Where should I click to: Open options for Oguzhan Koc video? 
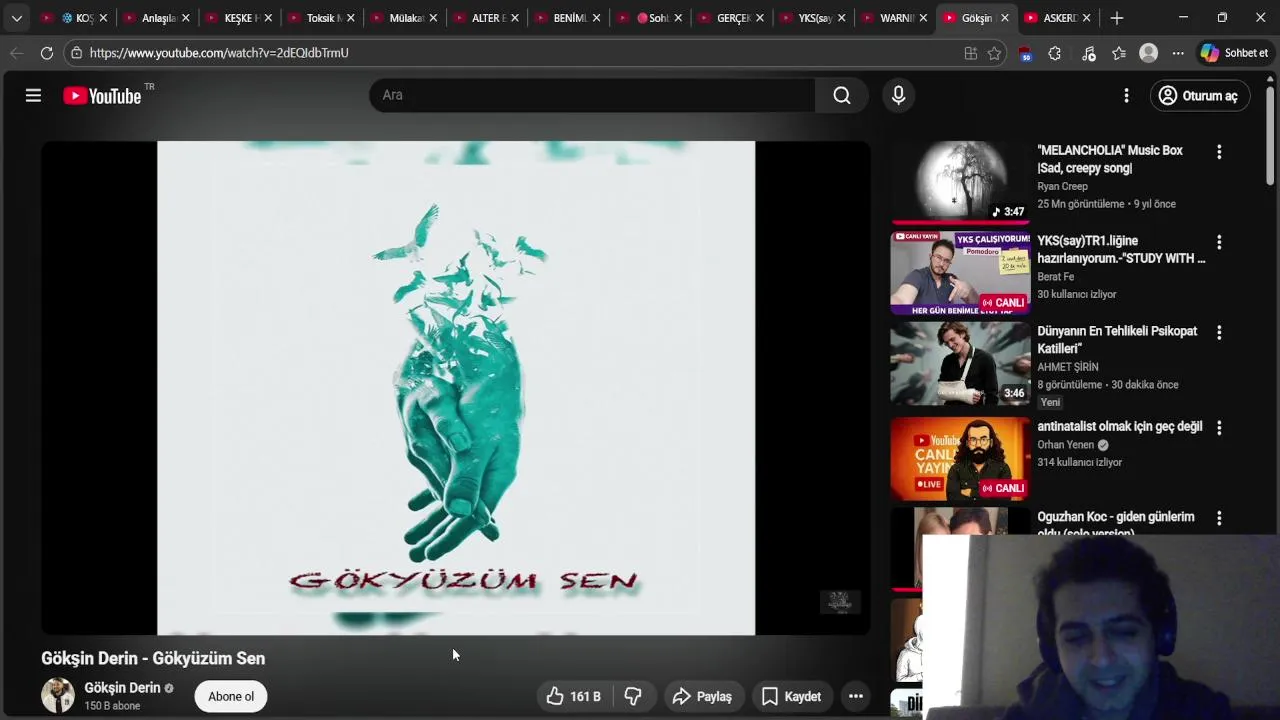[x=1219, y=518]
